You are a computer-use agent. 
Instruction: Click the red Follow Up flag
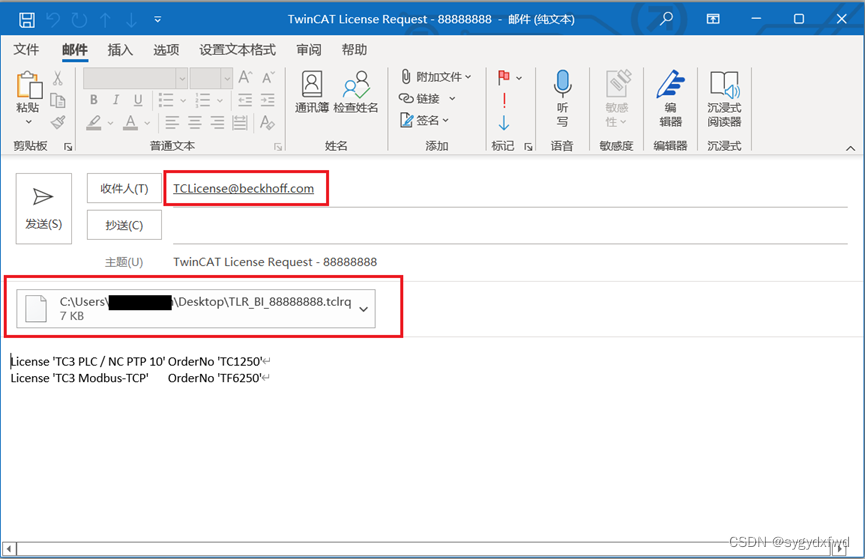(504, 77)
